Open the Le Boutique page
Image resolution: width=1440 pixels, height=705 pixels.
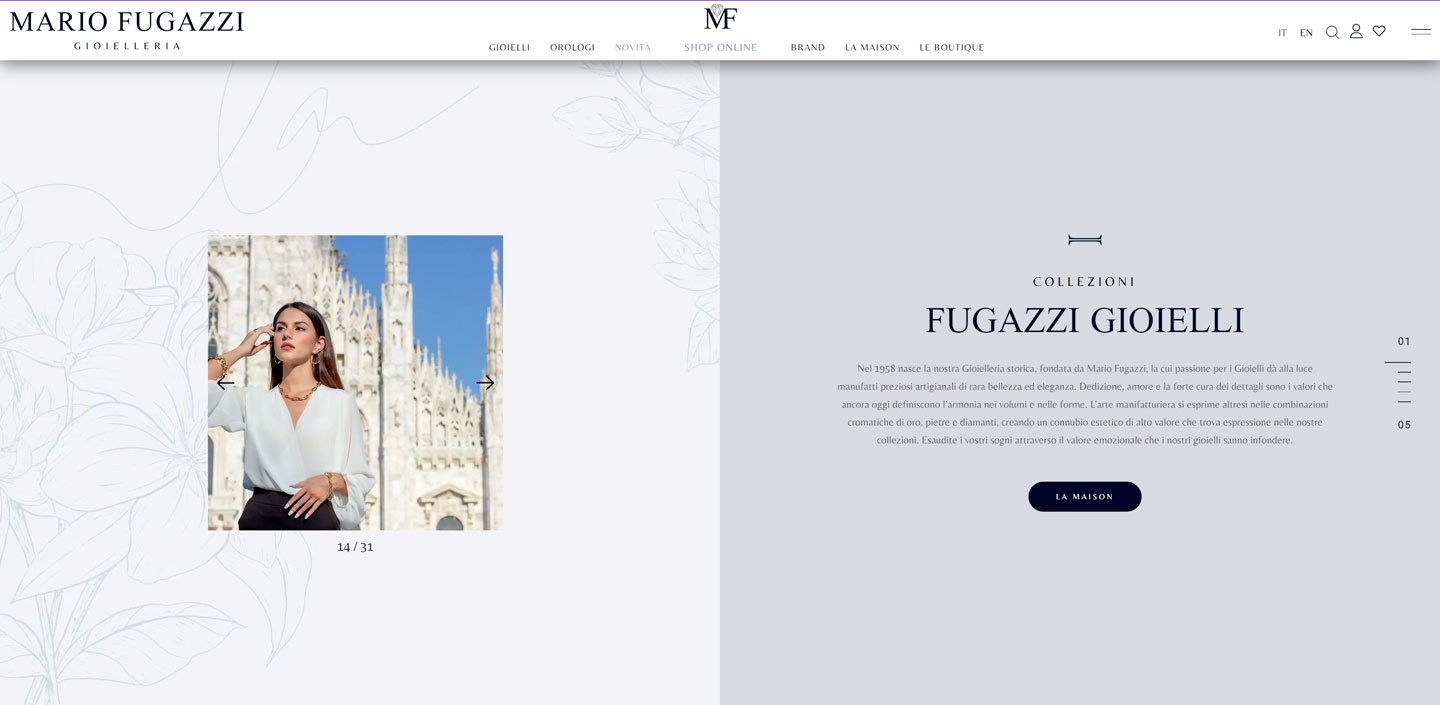click(952, 47)
